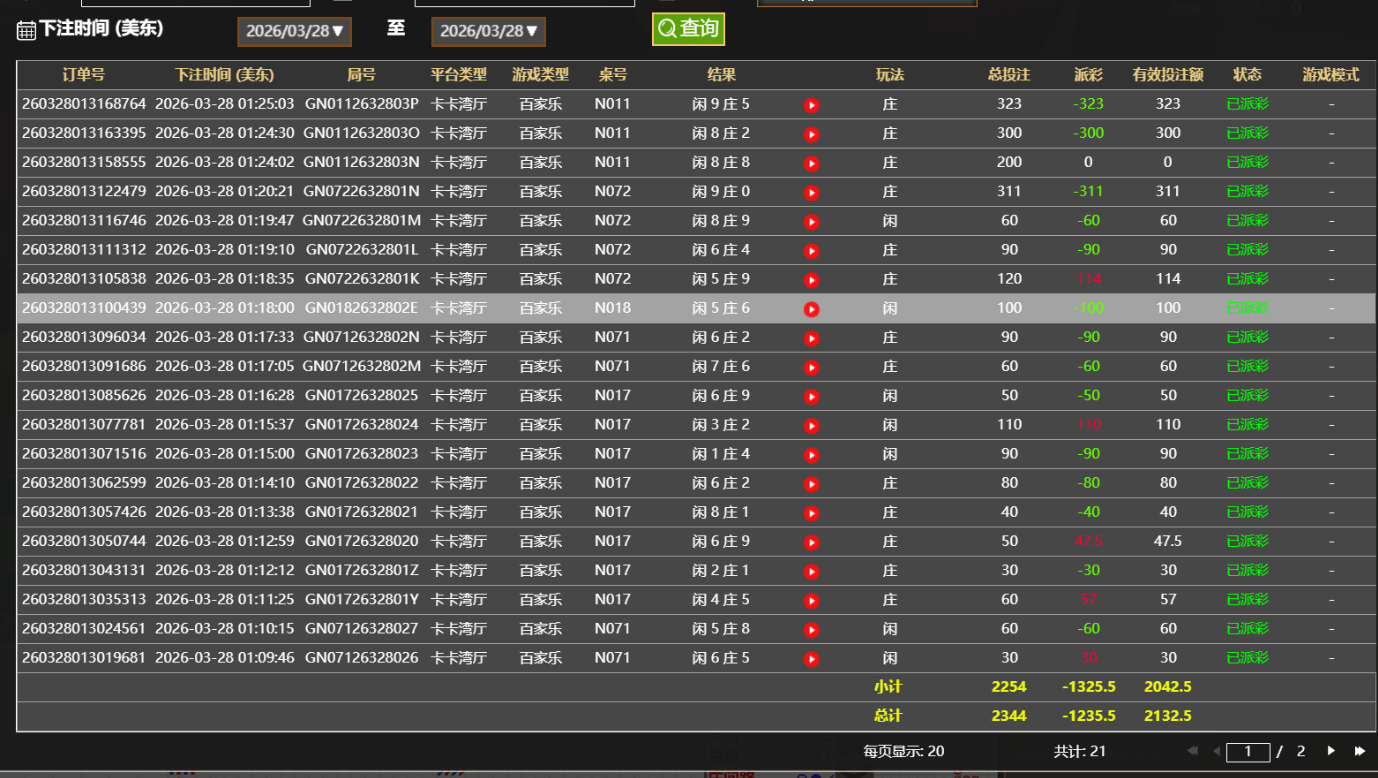
Task: Open replay video for round GN0182632802E
Action: coord(811,309)
